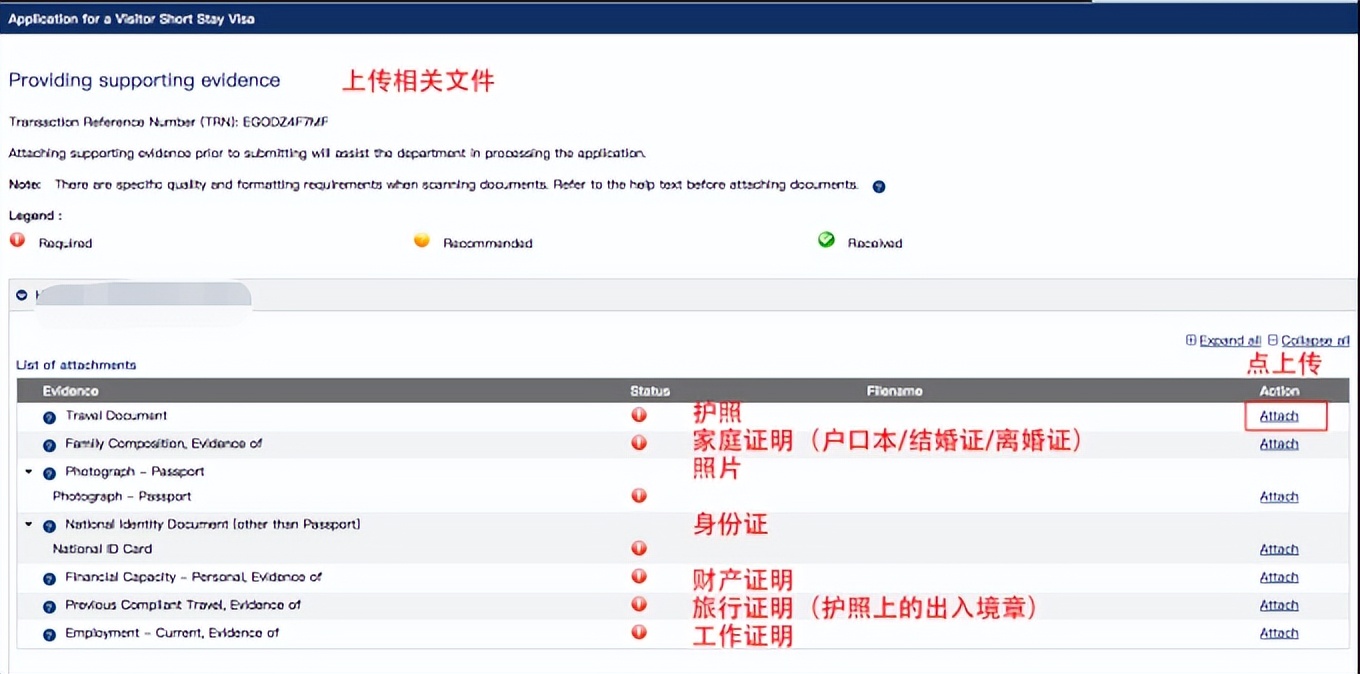Screen dimensions: 1360x674
Task: Attach file for Photograph - Passport
Action: point(1279,497)
